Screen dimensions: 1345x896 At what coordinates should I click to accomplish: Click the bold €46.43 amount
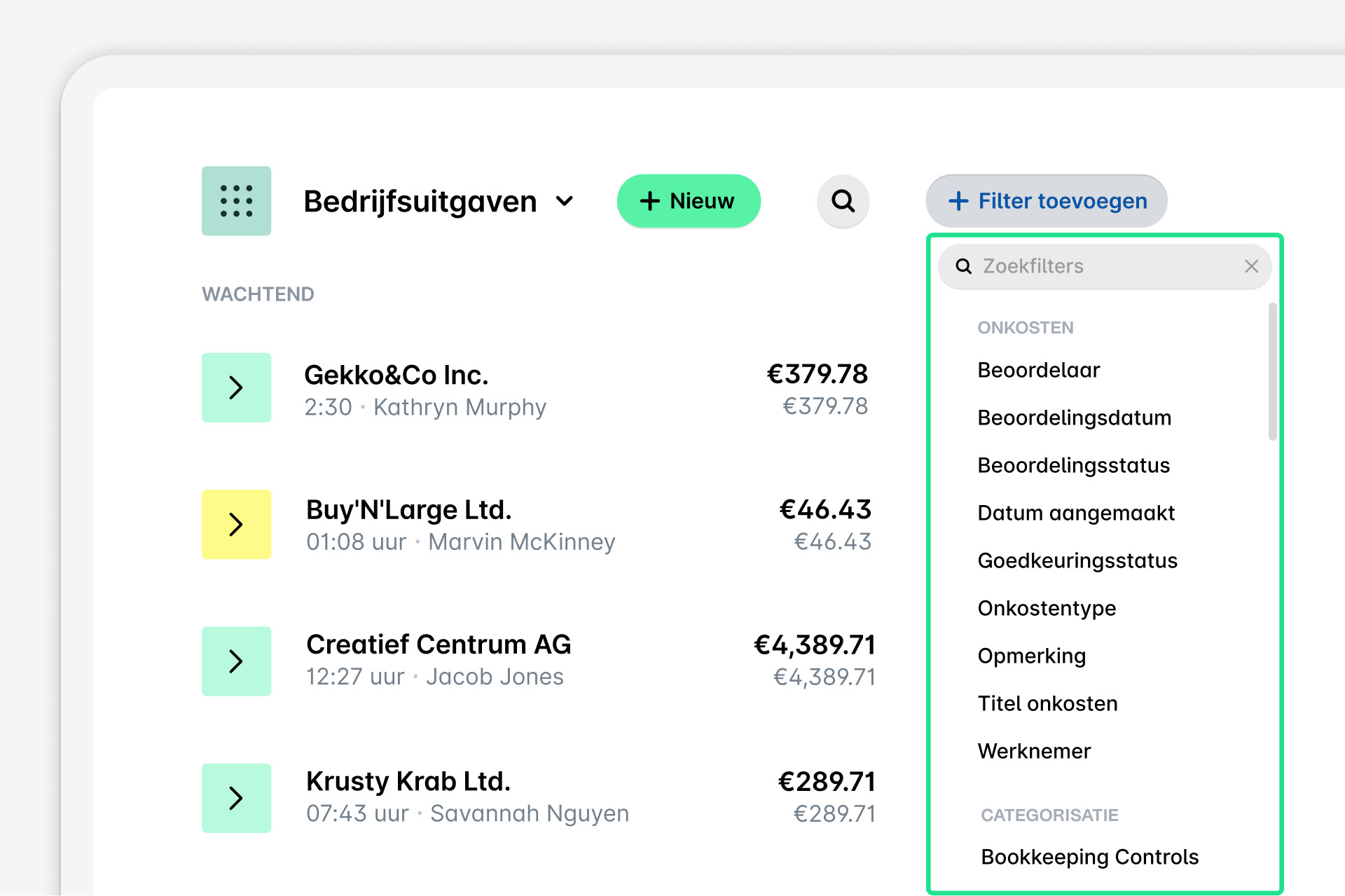(x=825, y=510)
